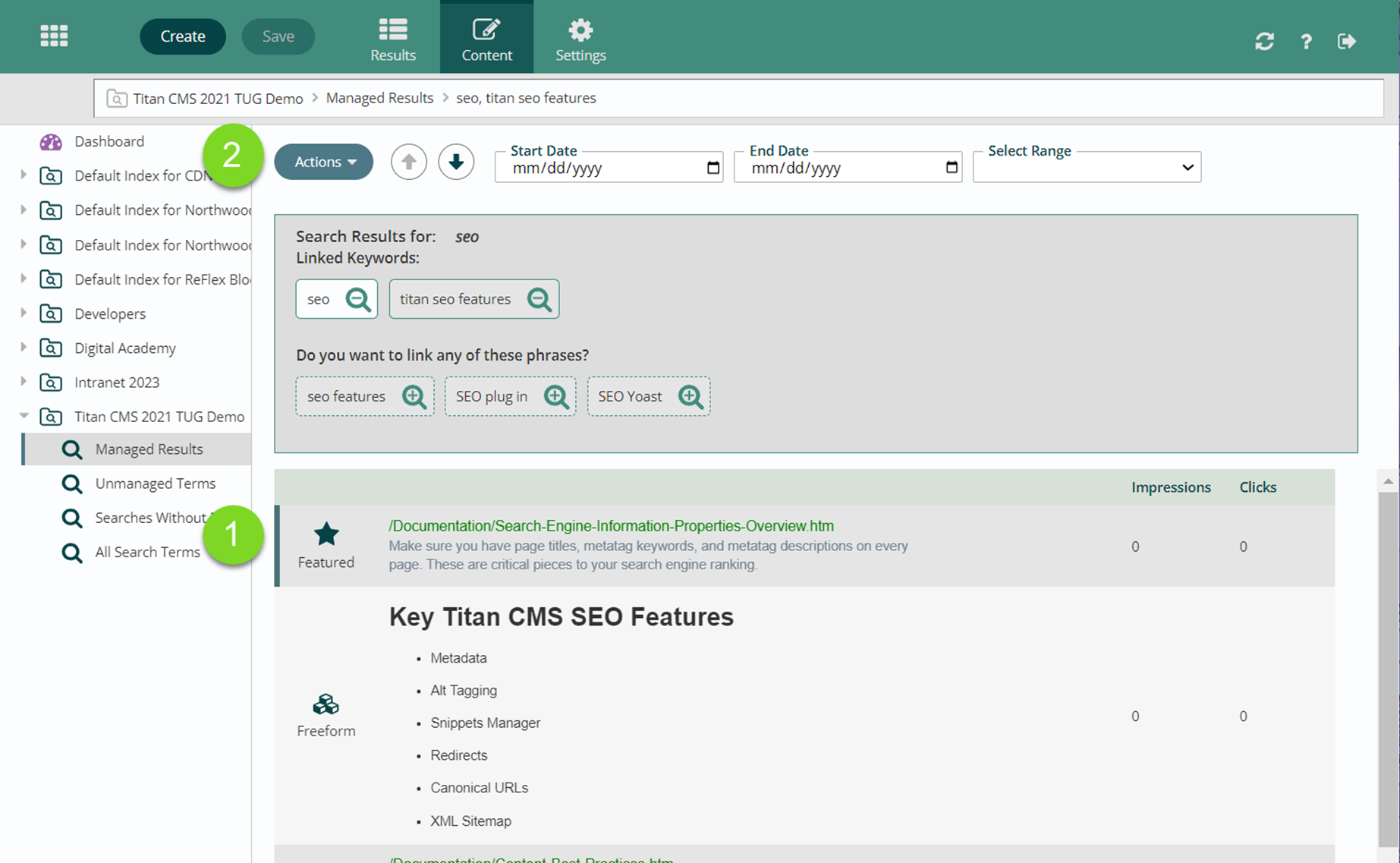Click Titan CMS 2021 TUG Demo breadcrumb
The image size is (1400, 863).
coord(218,98)
